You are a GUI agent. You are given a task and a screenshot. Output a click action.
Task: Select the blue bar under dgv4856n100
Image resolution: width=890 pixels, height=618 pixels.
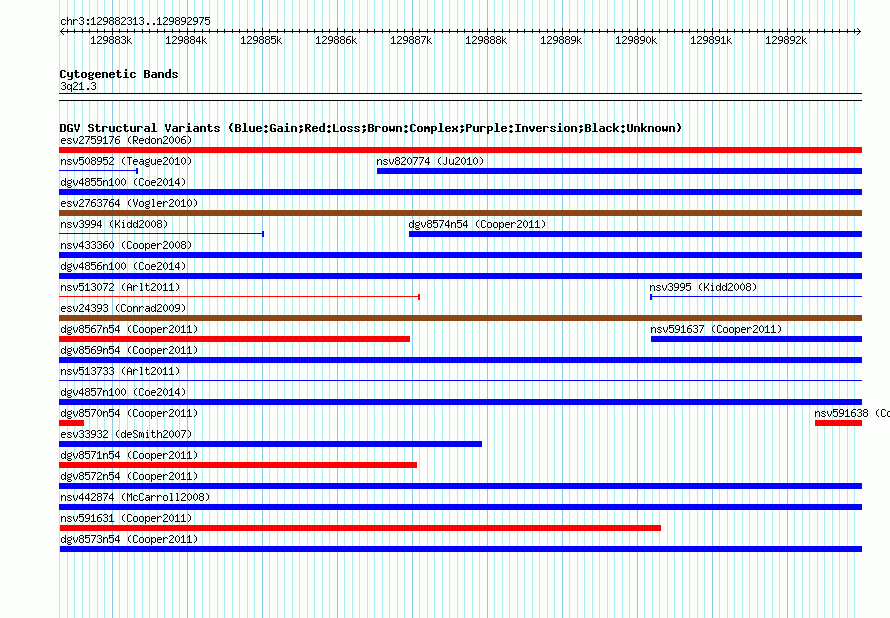[460, 276]
